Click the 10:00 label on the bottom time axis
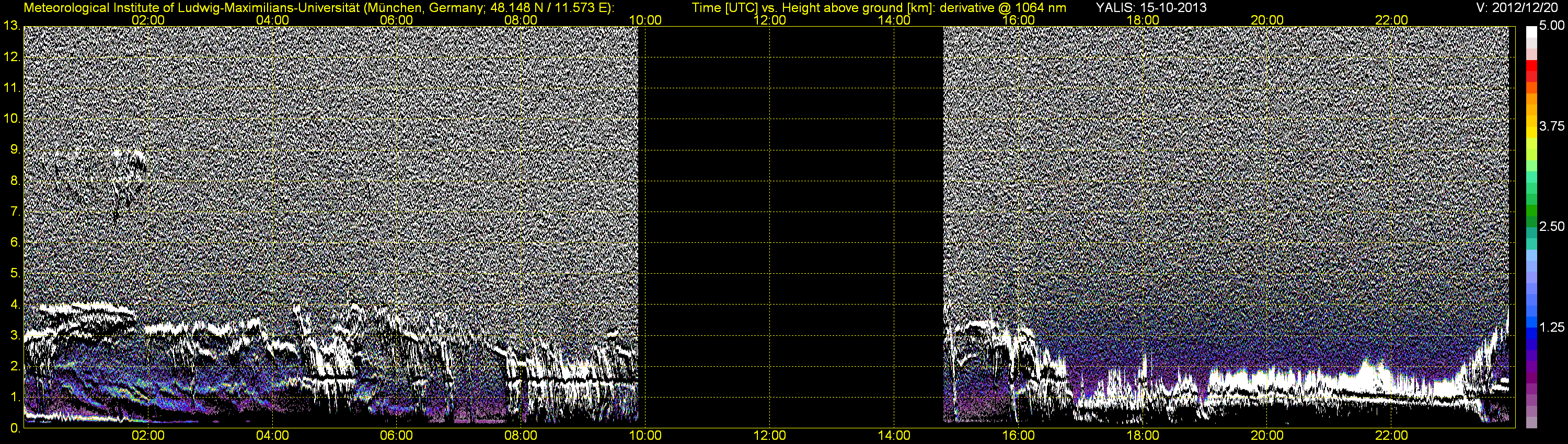The image size is (1568, 444). pos(645,436)
